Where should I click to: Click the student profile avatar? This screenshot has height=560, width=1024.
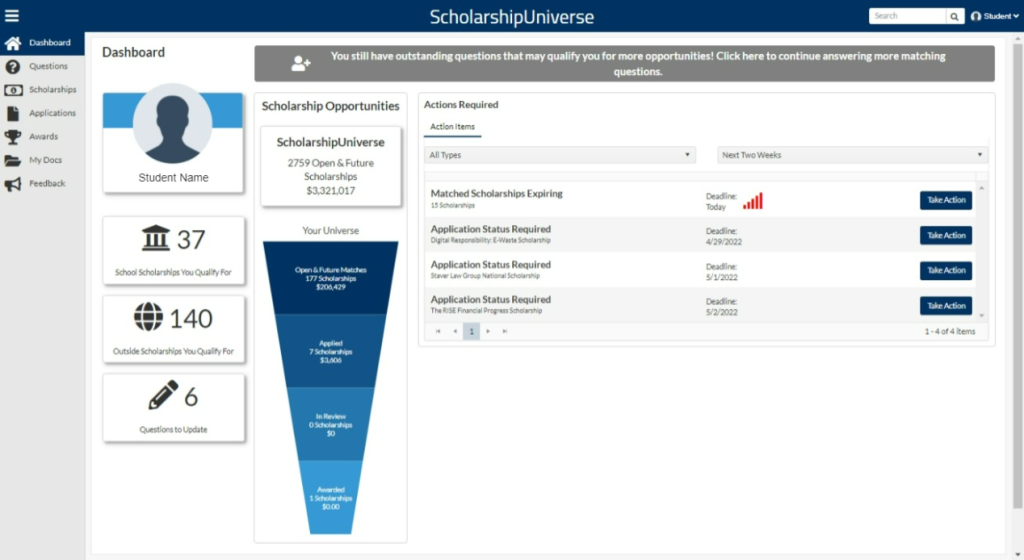click(172, 123)
